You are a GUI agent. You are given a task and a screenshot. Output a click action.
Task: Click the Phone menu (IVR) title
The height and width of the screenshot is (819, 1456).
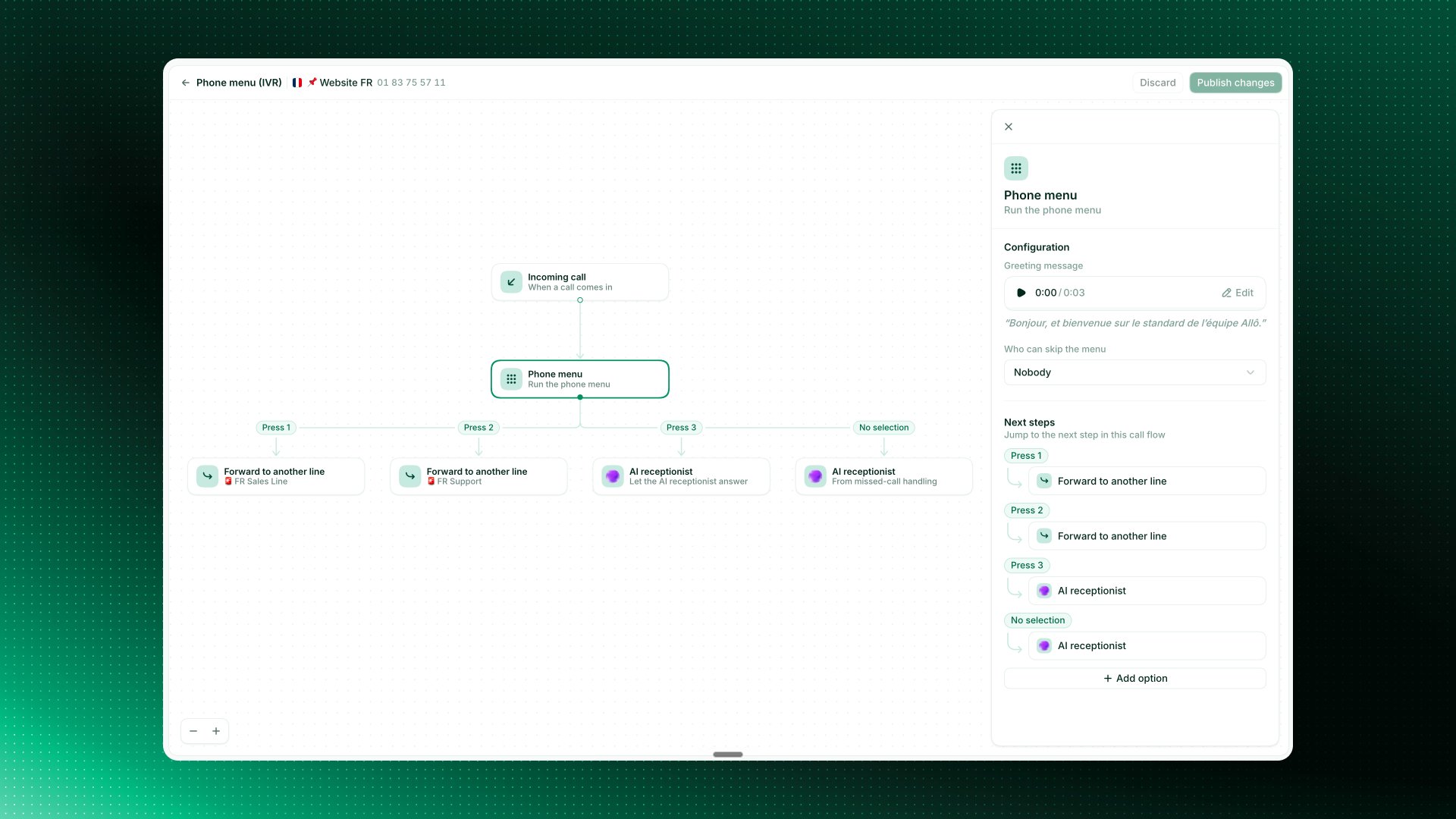coord(239,83)
